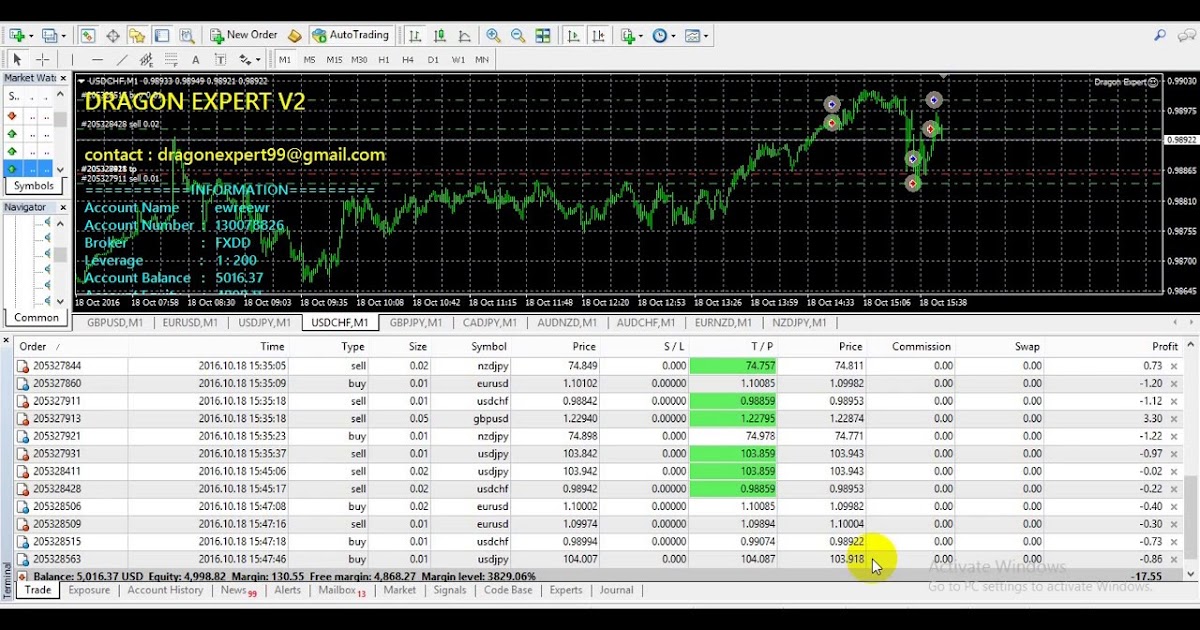The height and width of the screenshot is (630, 1200).
Task: Select the horizontal line drawing tool
Action: click(x=98, y=60)
